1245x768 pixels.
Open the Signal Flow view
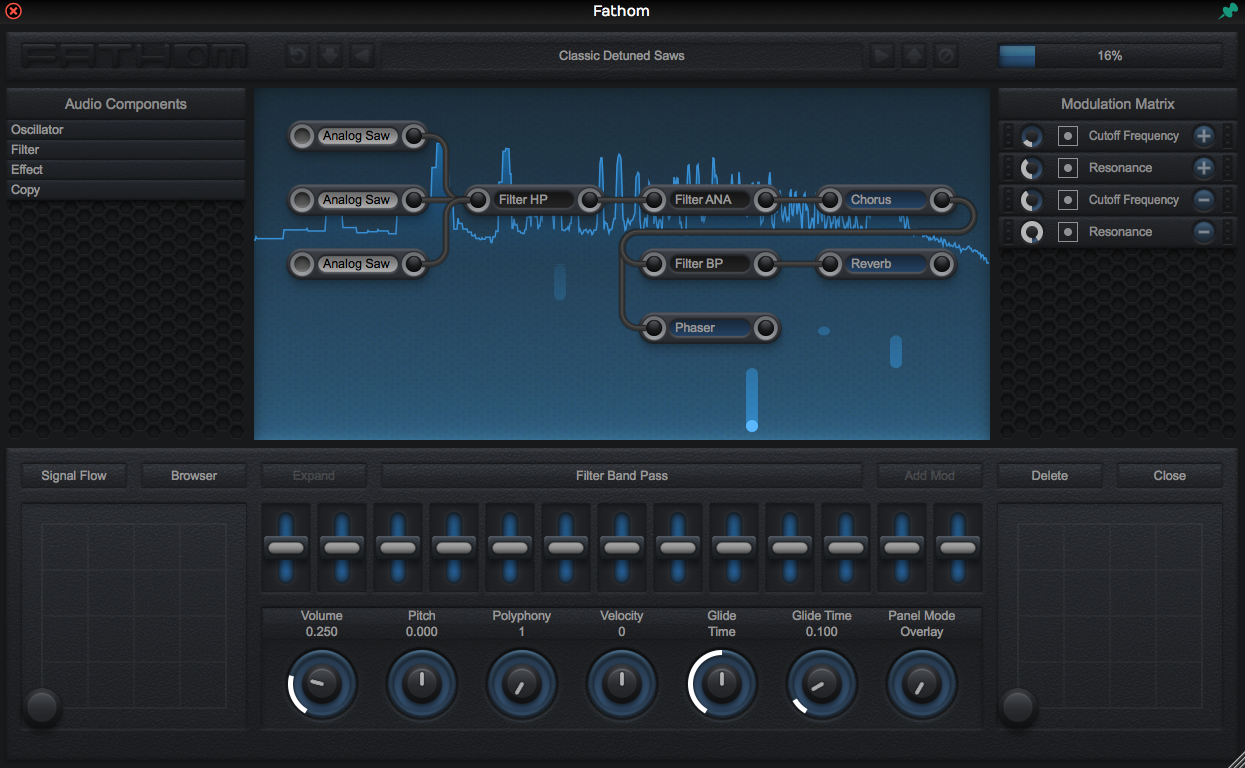[74, 476]
